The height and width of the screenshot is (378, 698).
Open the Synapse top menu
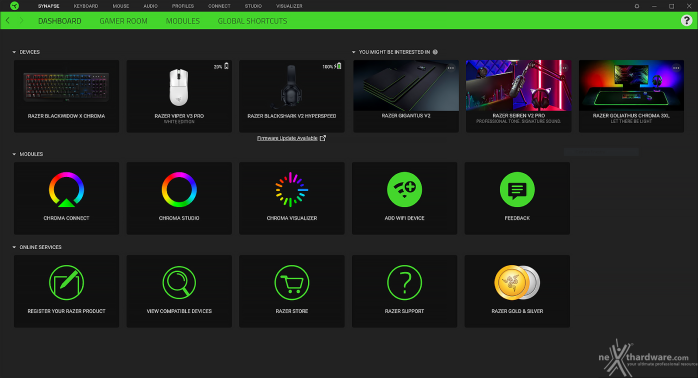[x=49, y=6]
